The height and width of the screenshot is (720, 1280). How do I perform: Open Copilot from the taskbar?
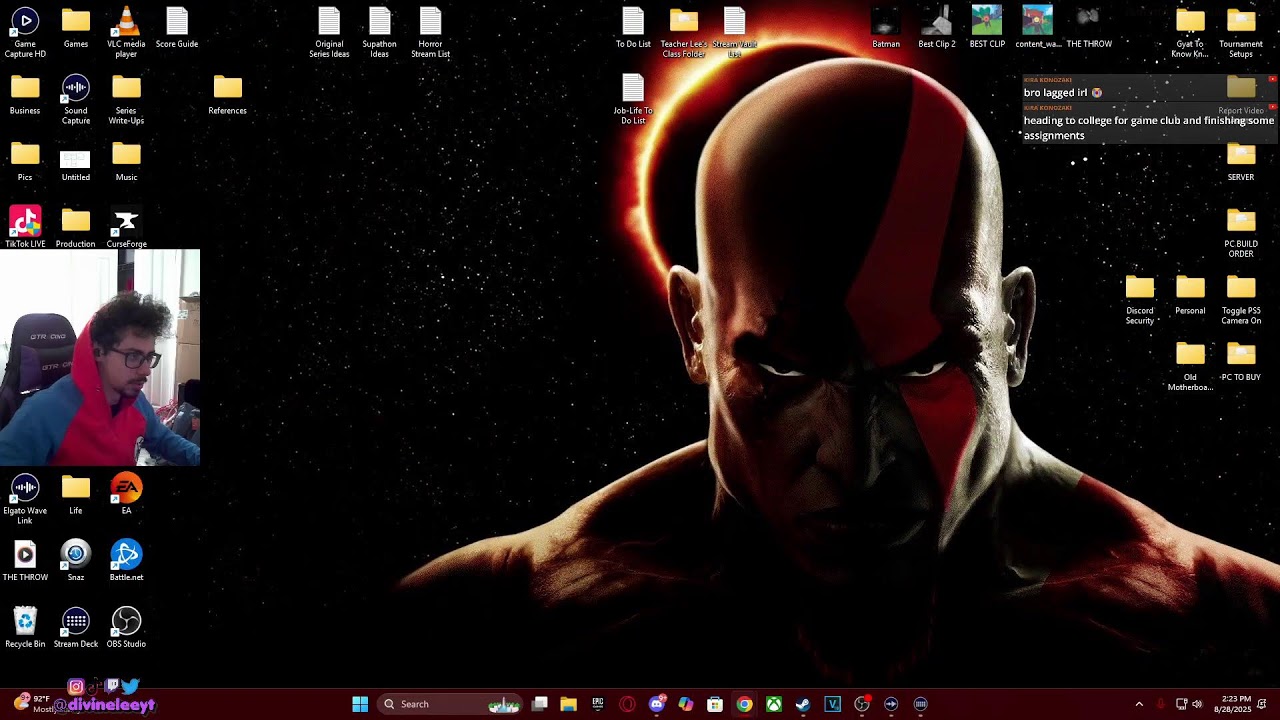coord(685,704)
